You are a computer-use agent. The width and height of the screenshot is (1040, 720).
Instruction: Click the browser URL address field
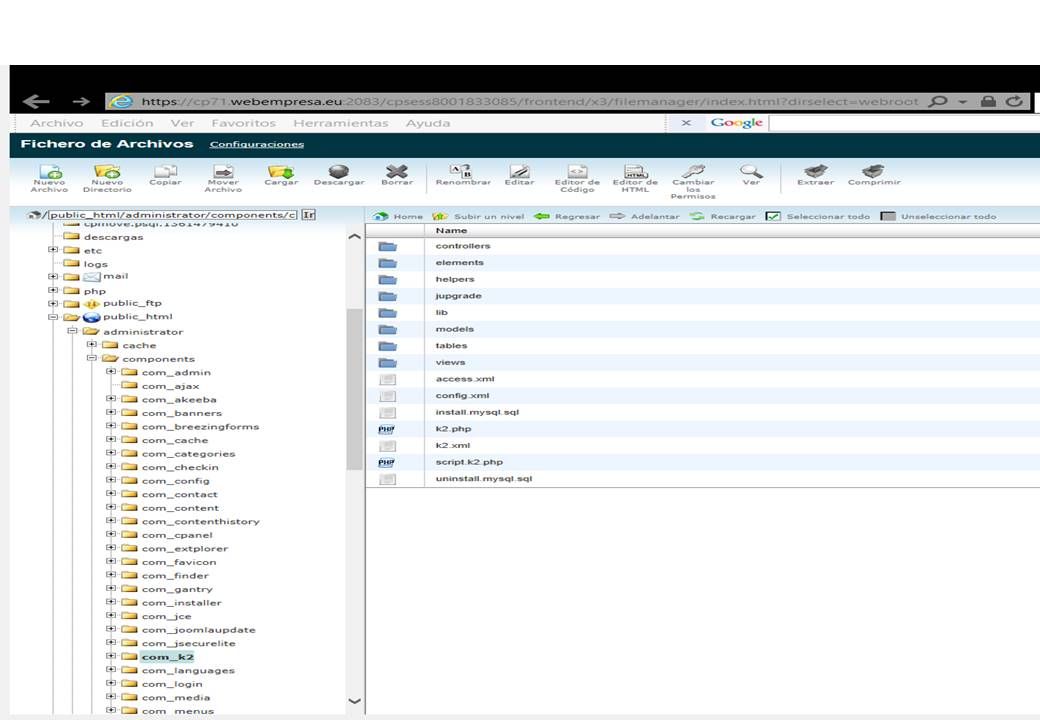tap(529, 101)
